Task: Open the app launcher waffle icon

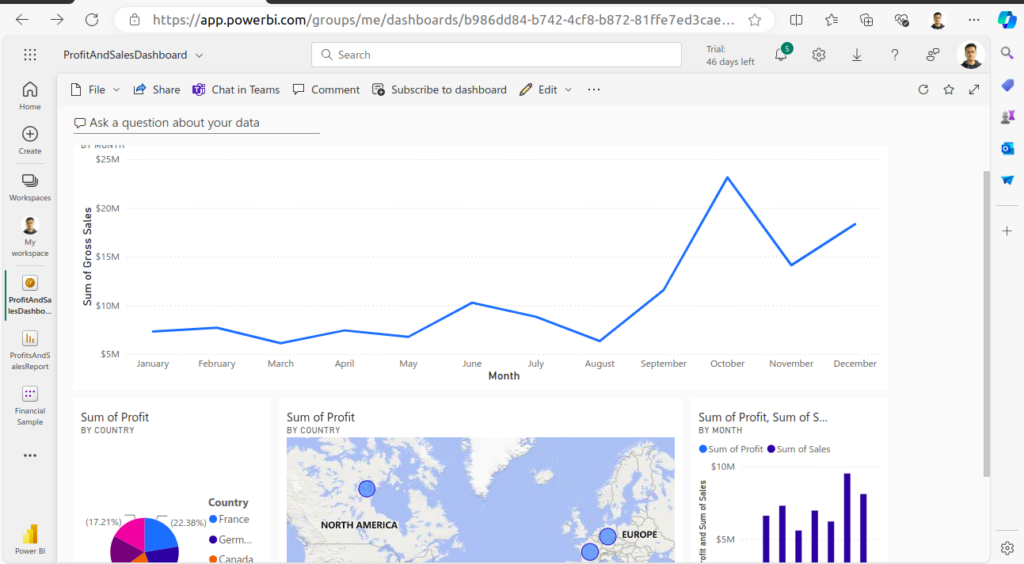Action: [x=30, y=55]
